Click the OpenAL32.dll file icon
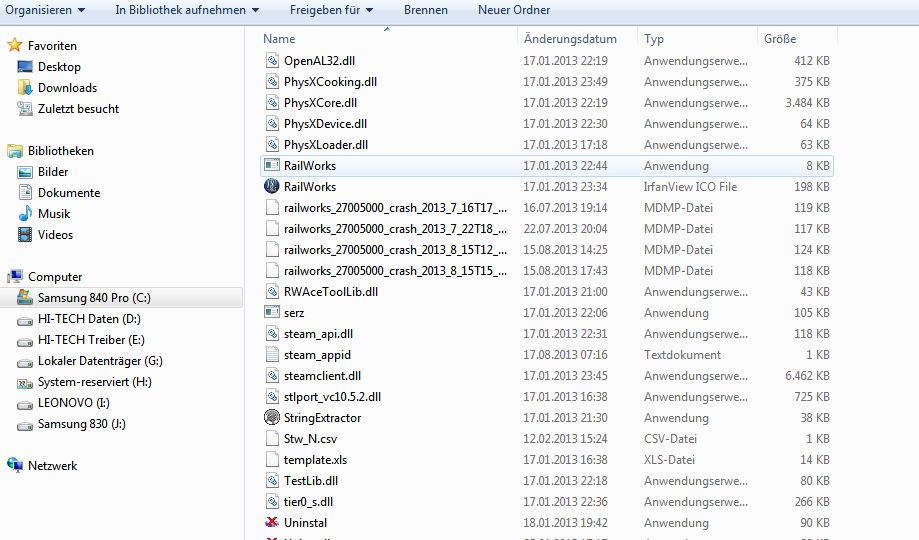Screen dimensions: 919x540 coord(271,60)
